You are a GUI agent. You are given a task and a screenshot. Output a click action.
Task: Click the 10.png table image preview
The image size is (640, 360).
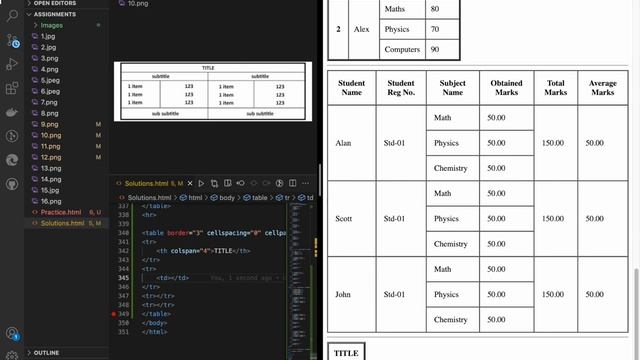(213, 91)
